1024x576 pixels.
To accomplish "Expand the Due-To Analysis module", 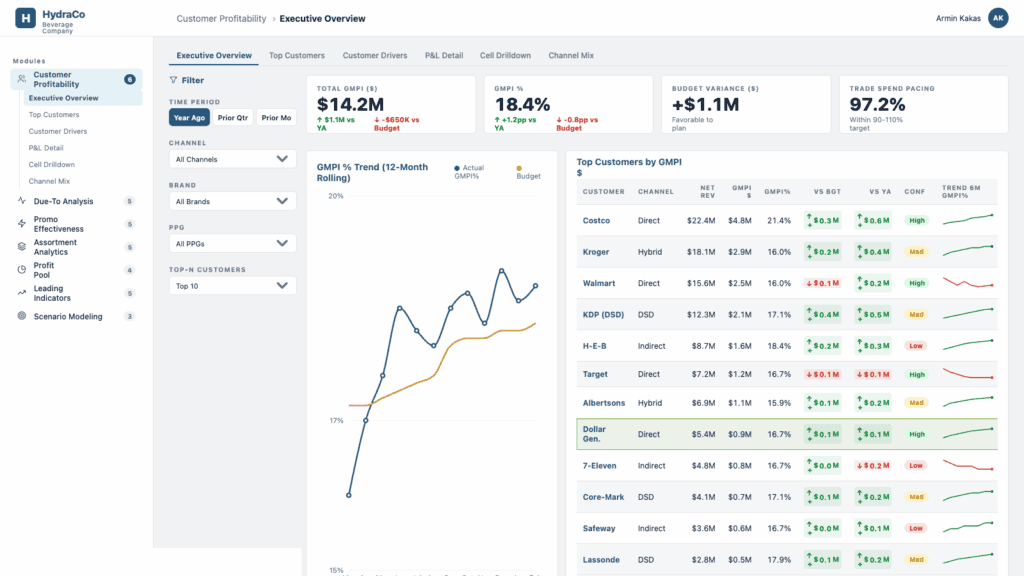I will [x=76, y=201].
